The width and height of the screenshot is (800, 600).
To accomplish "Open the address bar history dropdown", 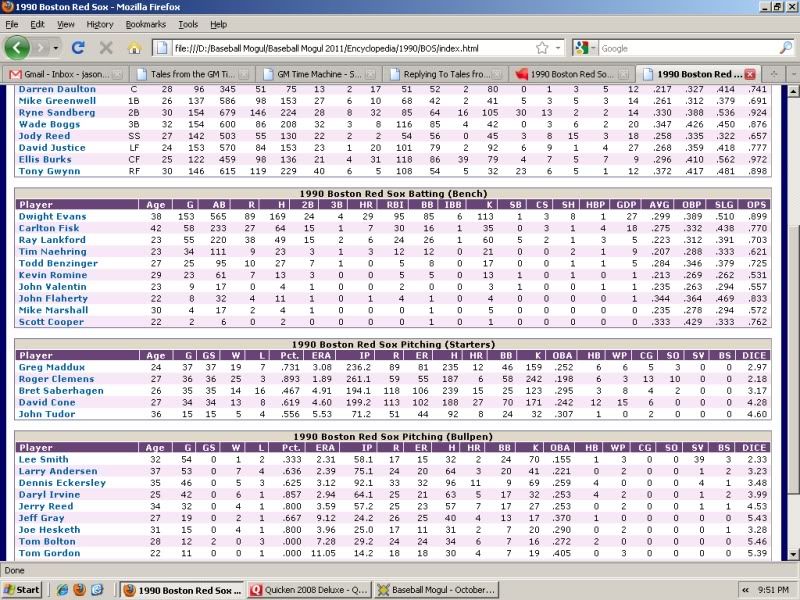I will point(558,48).
